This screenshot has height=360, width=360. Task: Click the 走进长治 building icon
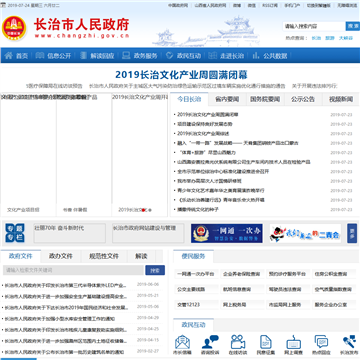pyautogui.click(x=212, y=56)
